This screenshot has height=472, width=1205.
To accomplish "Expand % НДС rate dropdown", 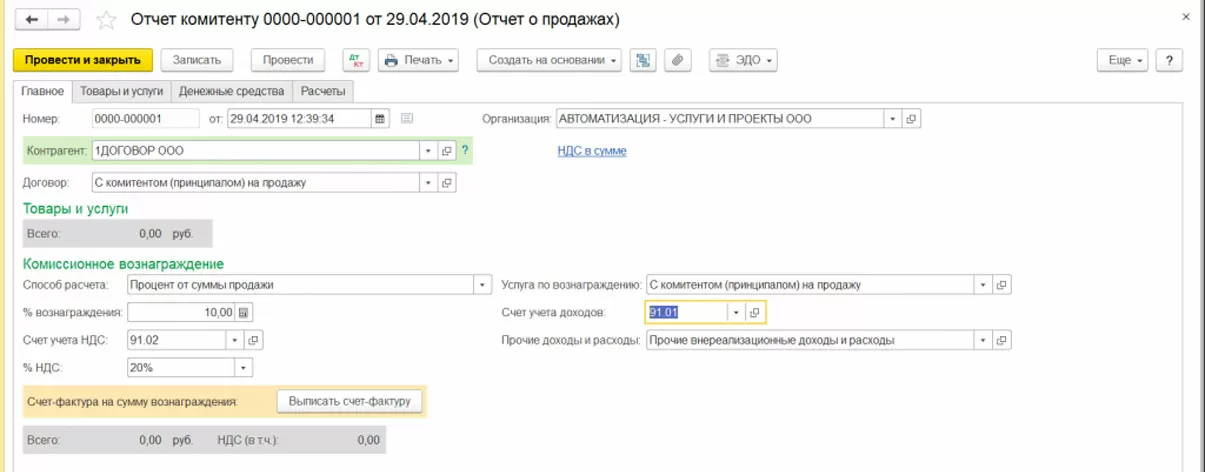I will click(x=243, y=367).
